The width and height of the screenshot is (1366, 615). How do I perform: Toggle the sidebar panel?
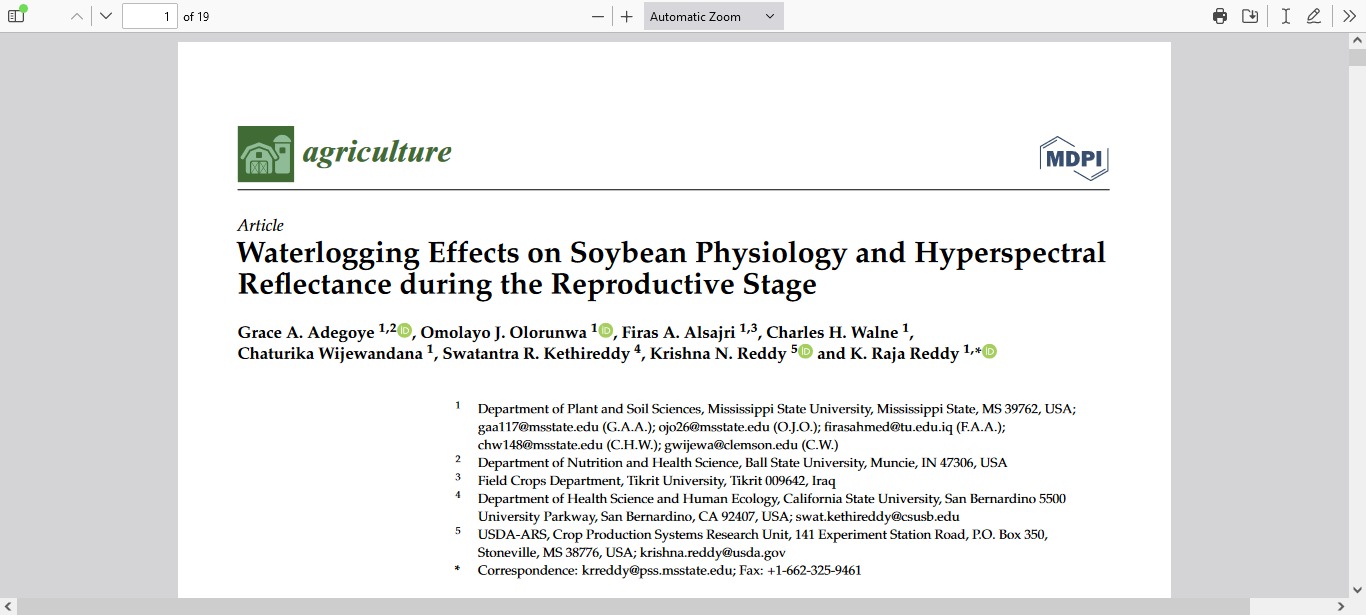point(16,16)
